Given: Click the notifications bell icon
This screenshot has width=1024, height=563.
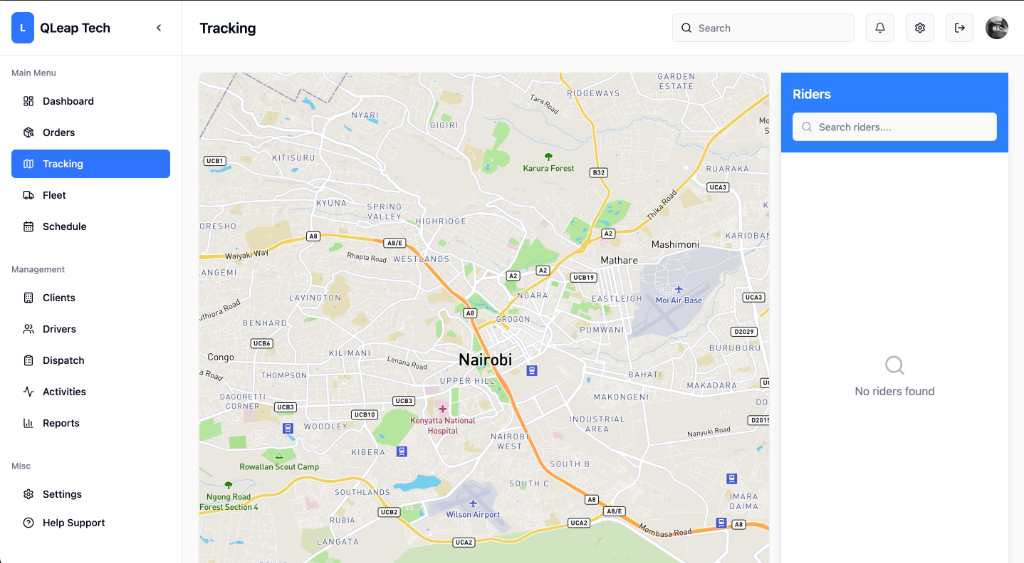Looking at the screenshot, I should point(880,28).
